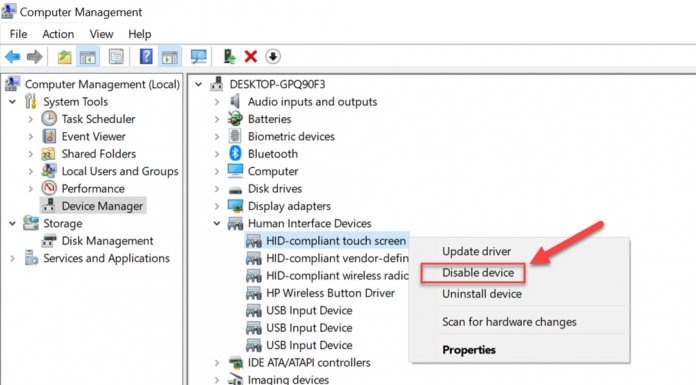Click the Batteries category icon
This screenshot has width=696, height=385.
[x=235, y=119]
